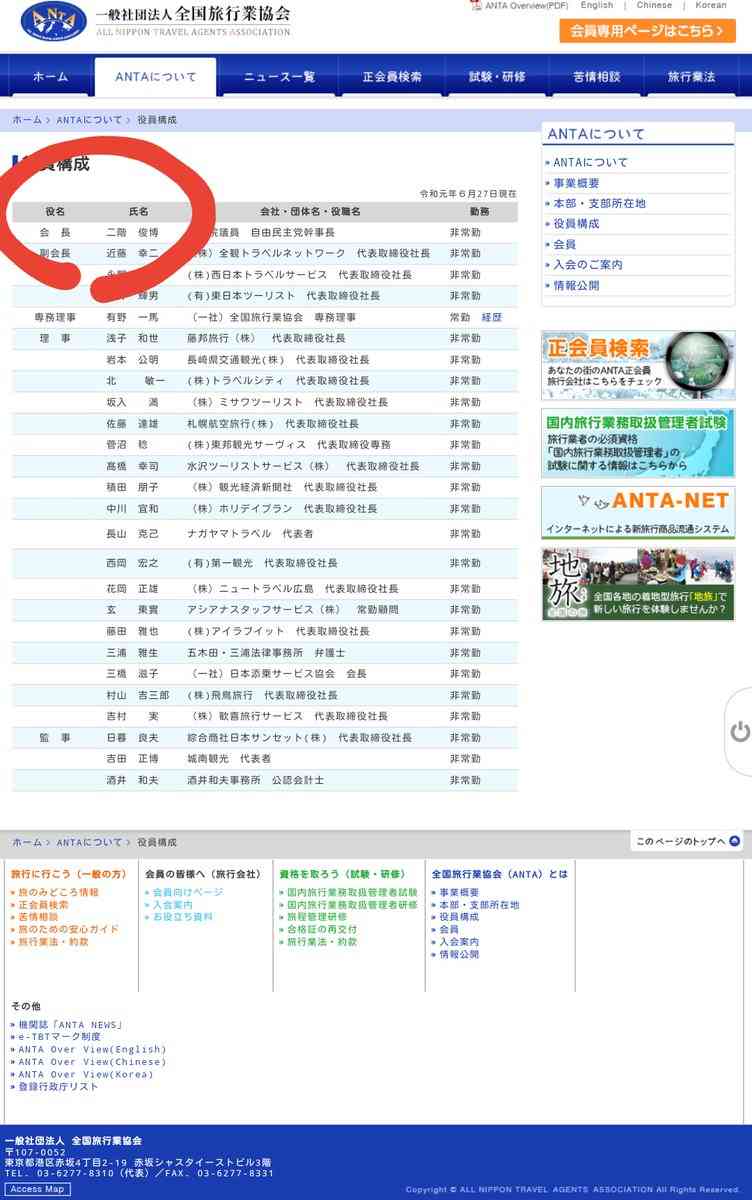Open 旅行業法 navigation tab
This screenshot has height=1200, width=752.
pyautogui.click(x=691, y=77)
